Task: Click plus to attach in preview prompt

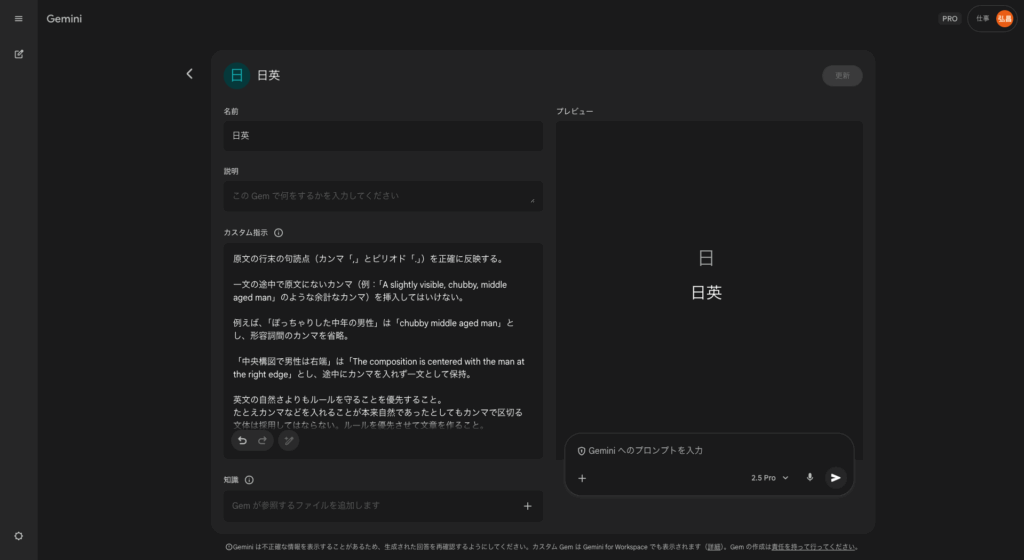Action: point(582,478)
